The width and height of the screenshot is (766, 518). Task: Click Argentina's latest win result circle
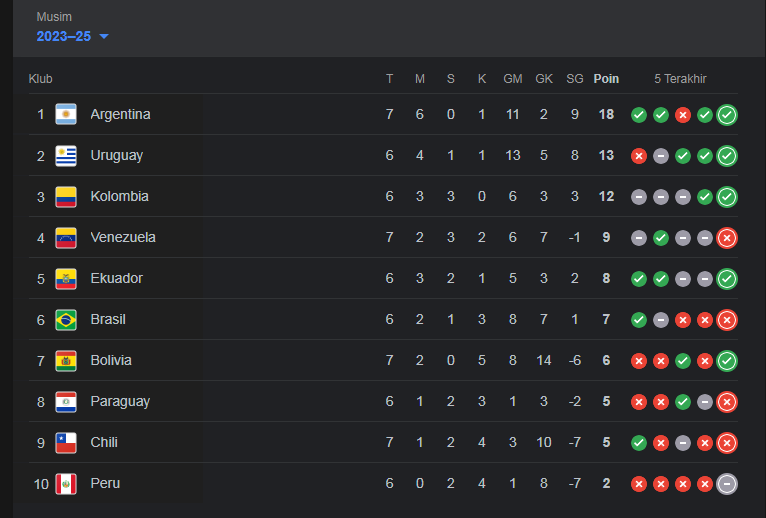coord(727,115)
